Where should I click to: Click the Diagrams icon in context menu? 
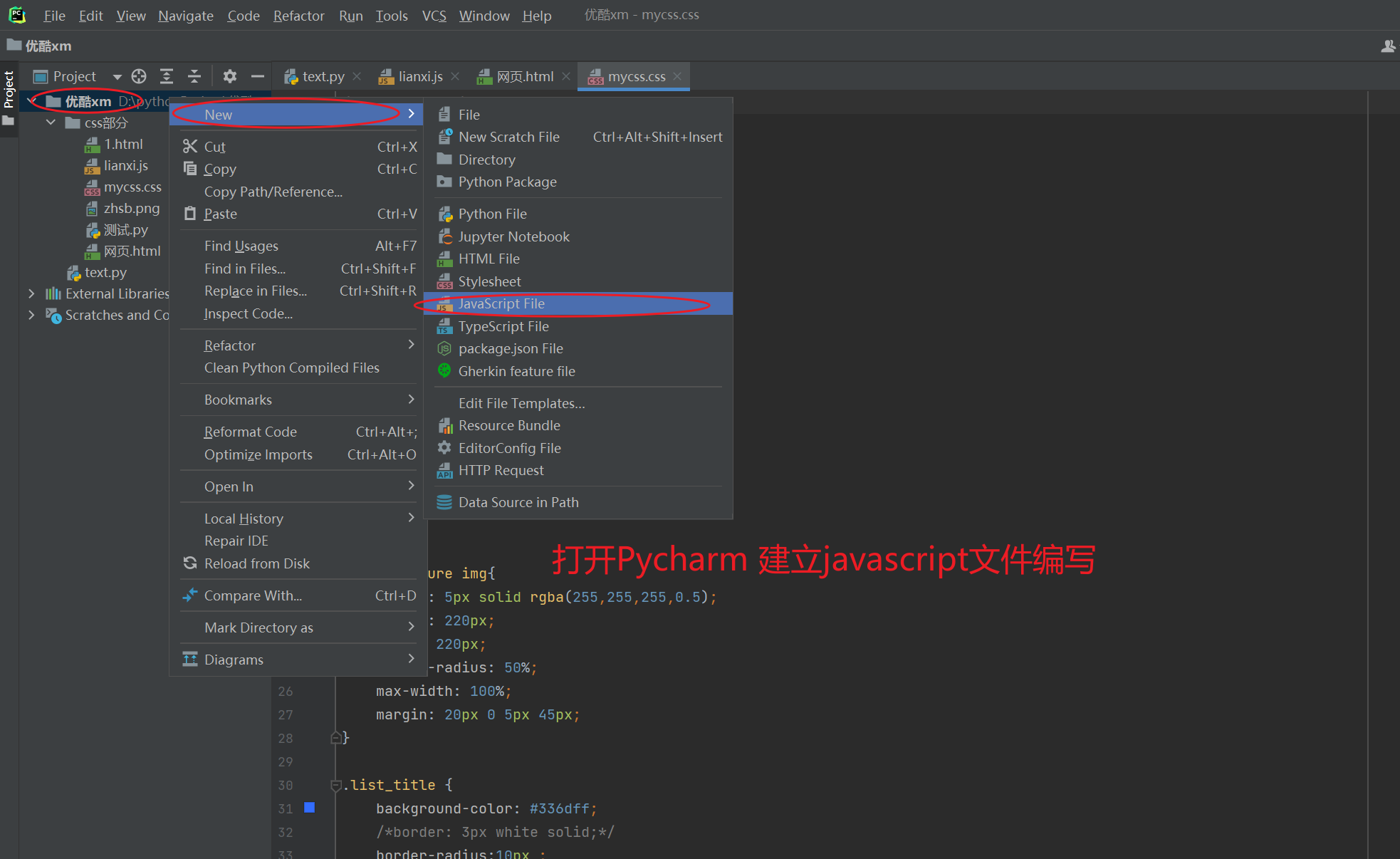click(190, 659)
